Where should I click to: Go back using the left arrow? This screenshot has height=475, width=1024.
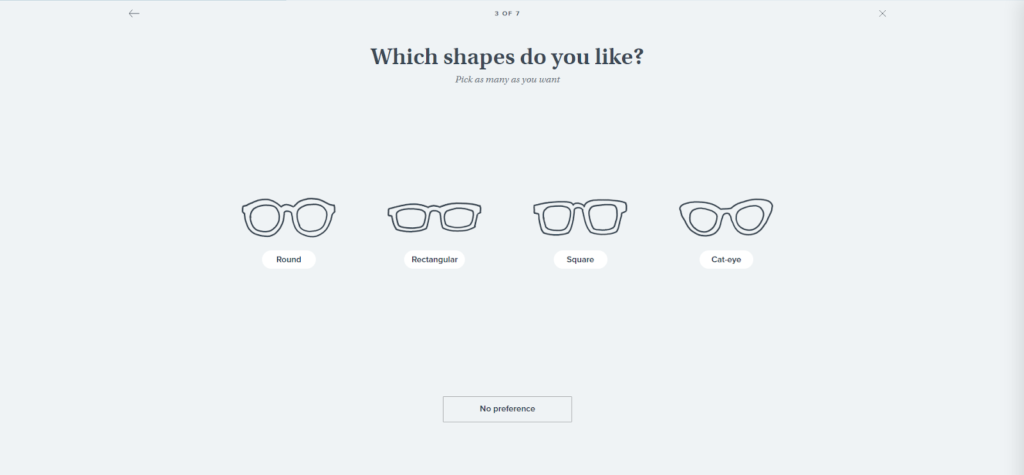[x=134, y=13]
